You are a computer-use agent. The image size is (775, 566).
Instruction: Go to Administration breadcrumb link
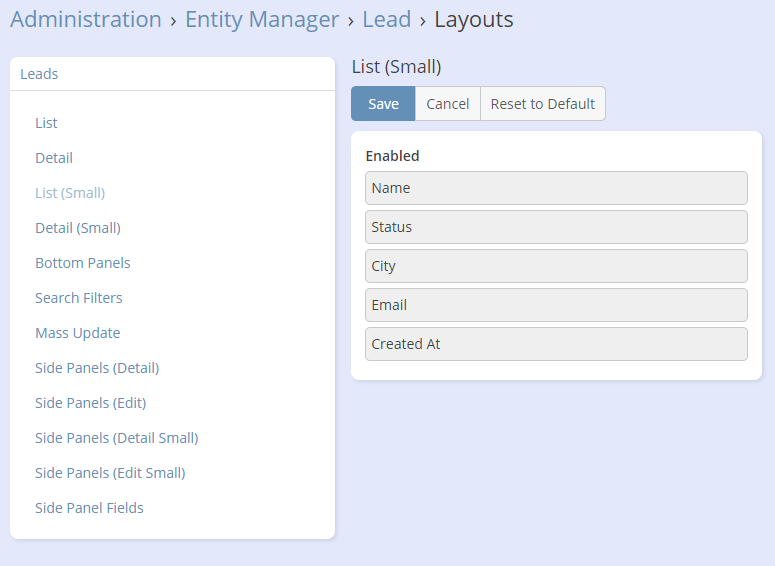click(86, 19)
